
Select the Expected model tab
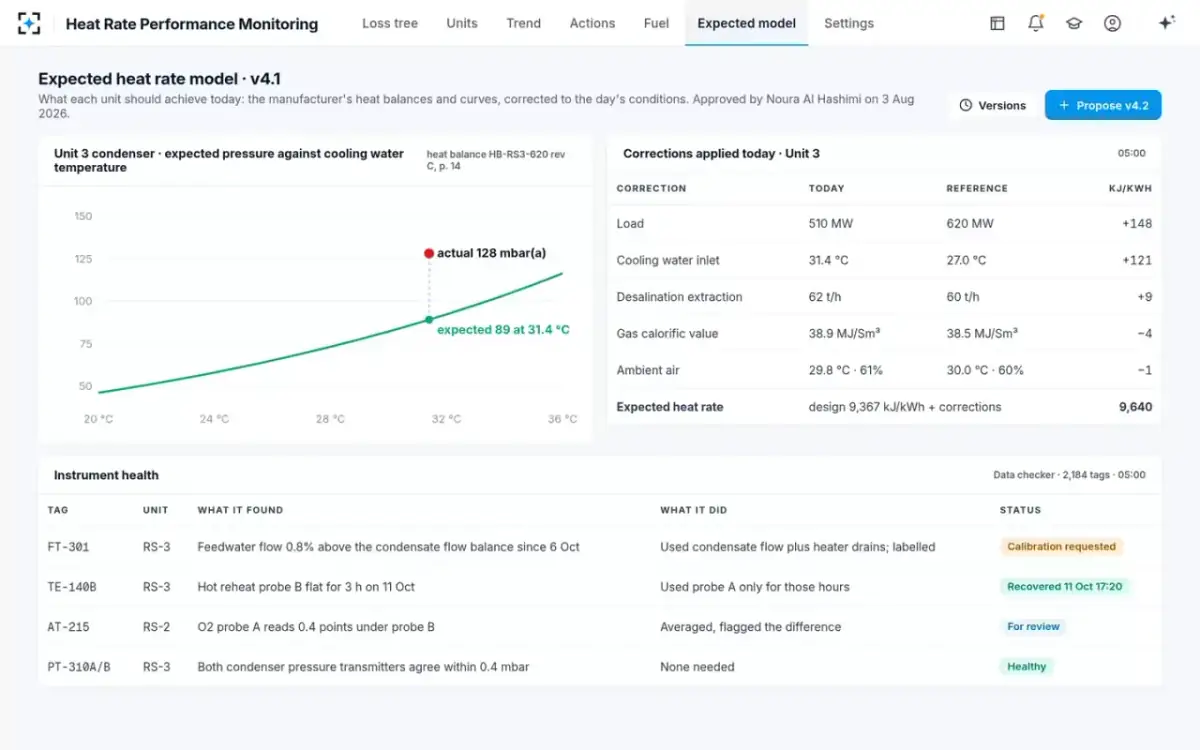(747, 23)
